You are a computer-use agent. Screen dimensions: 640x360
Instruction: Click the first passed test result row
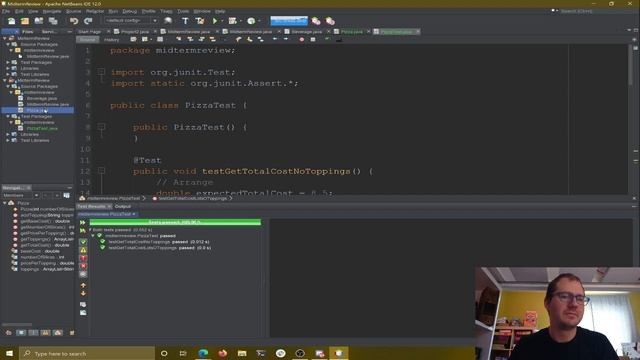tap(158, 242)
